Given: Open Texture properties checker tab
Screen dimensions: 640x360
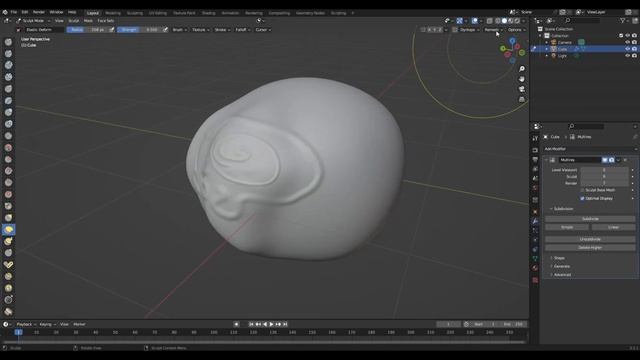Looking at the screenshot, I should point(535,280).
